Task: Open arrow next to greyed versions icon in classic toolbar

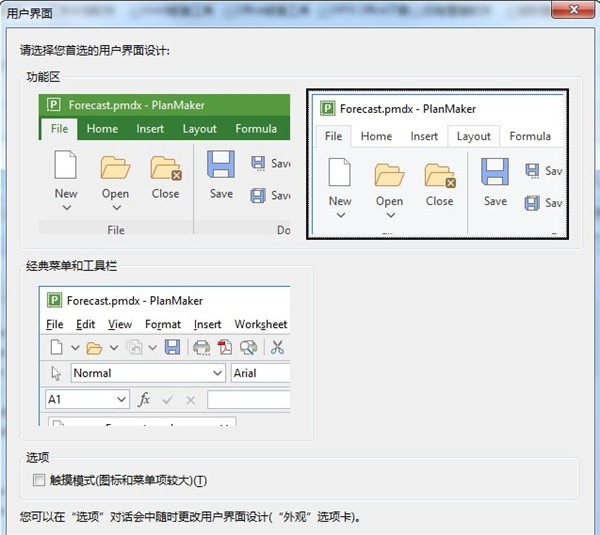Action: (x=152, y=347)
